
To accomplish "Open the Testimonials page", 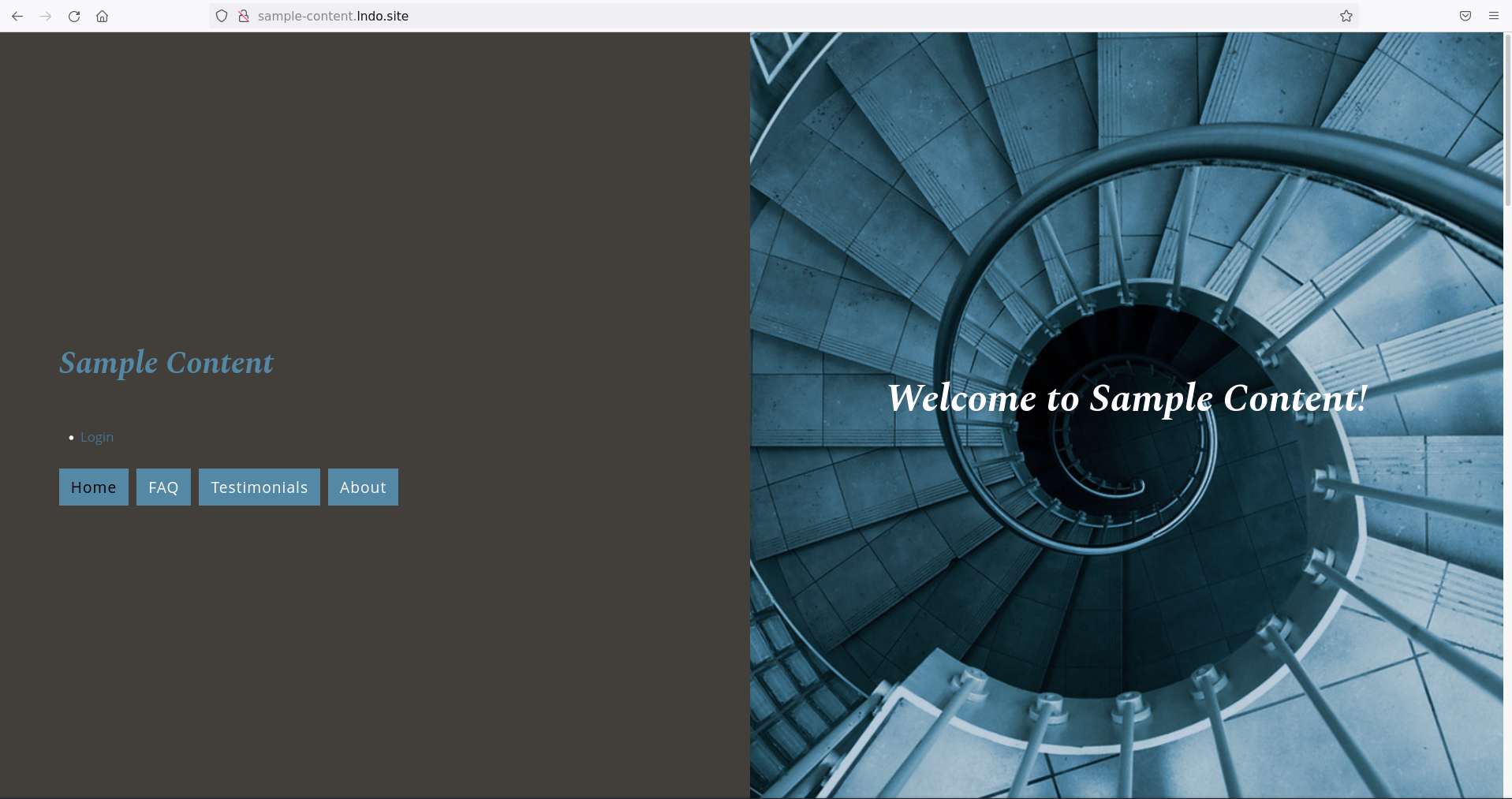I will click(259, 487).
